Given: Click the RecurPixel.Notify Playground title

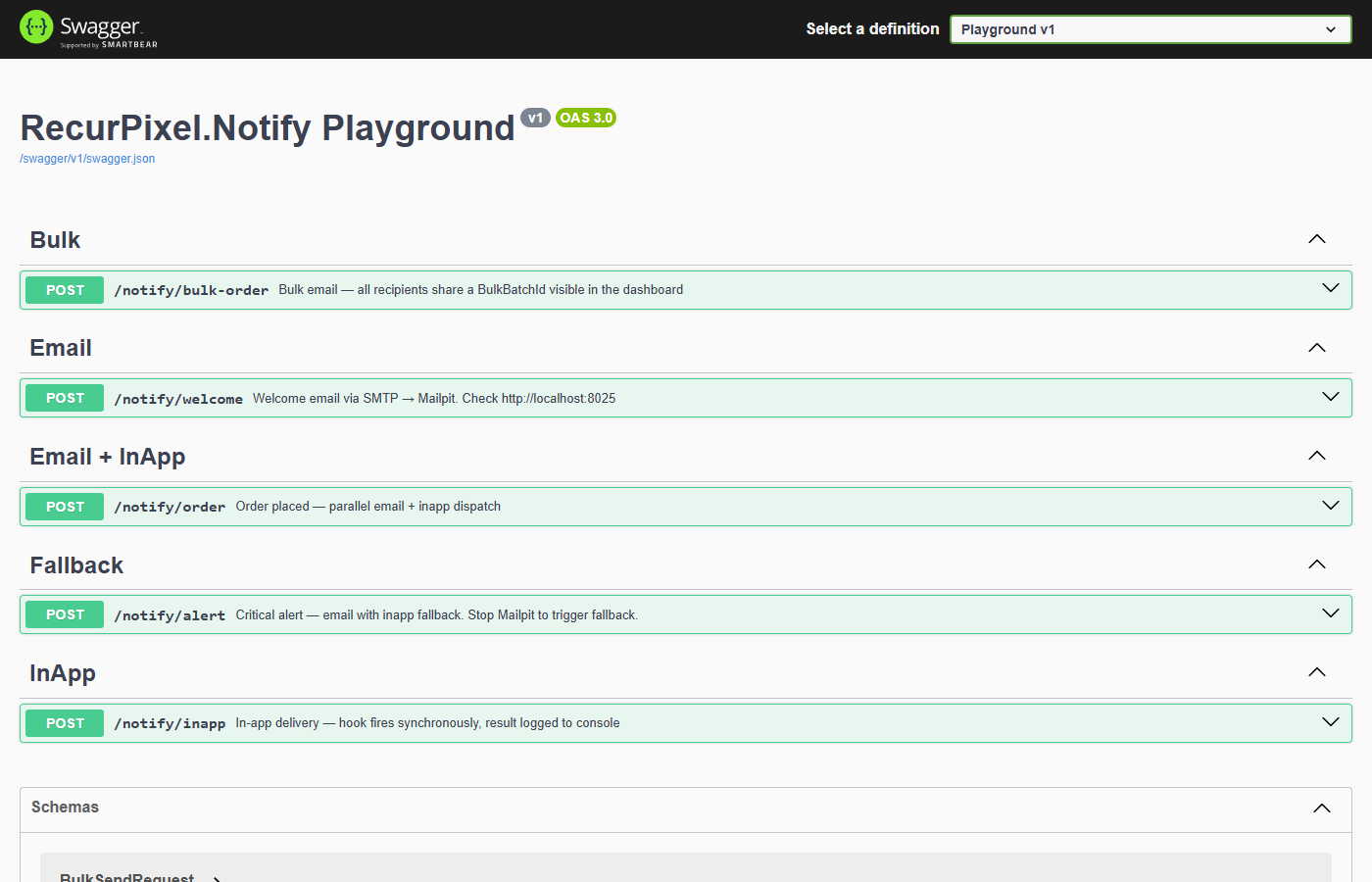Looking at the screenshot, I should (268, 128).
